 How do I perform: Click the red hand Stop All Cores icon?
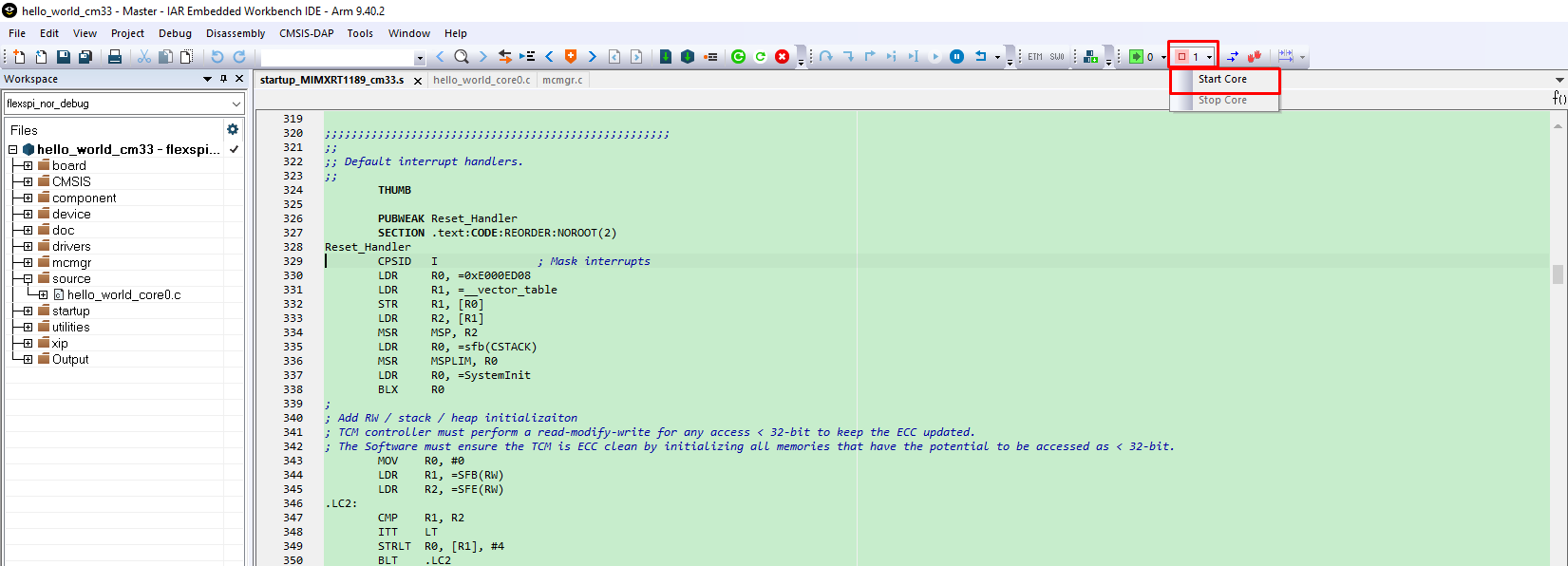[x=1255, y=57]
